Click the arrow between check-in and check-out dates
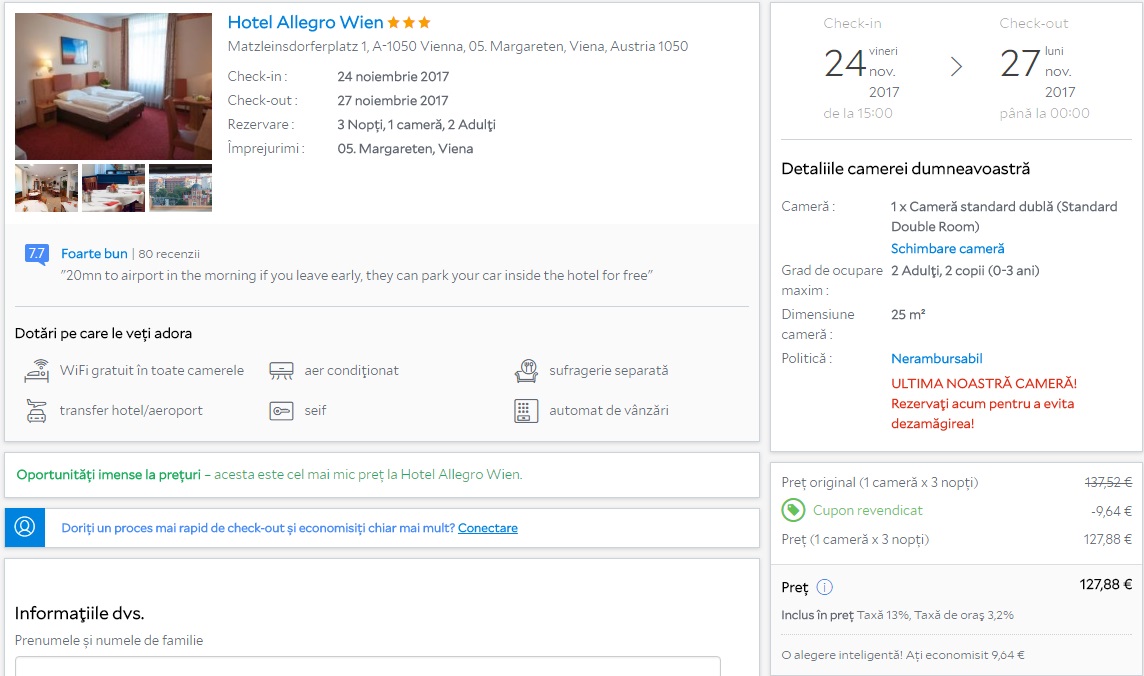This screenshot has width=1144, height=676. click(956, 67)
